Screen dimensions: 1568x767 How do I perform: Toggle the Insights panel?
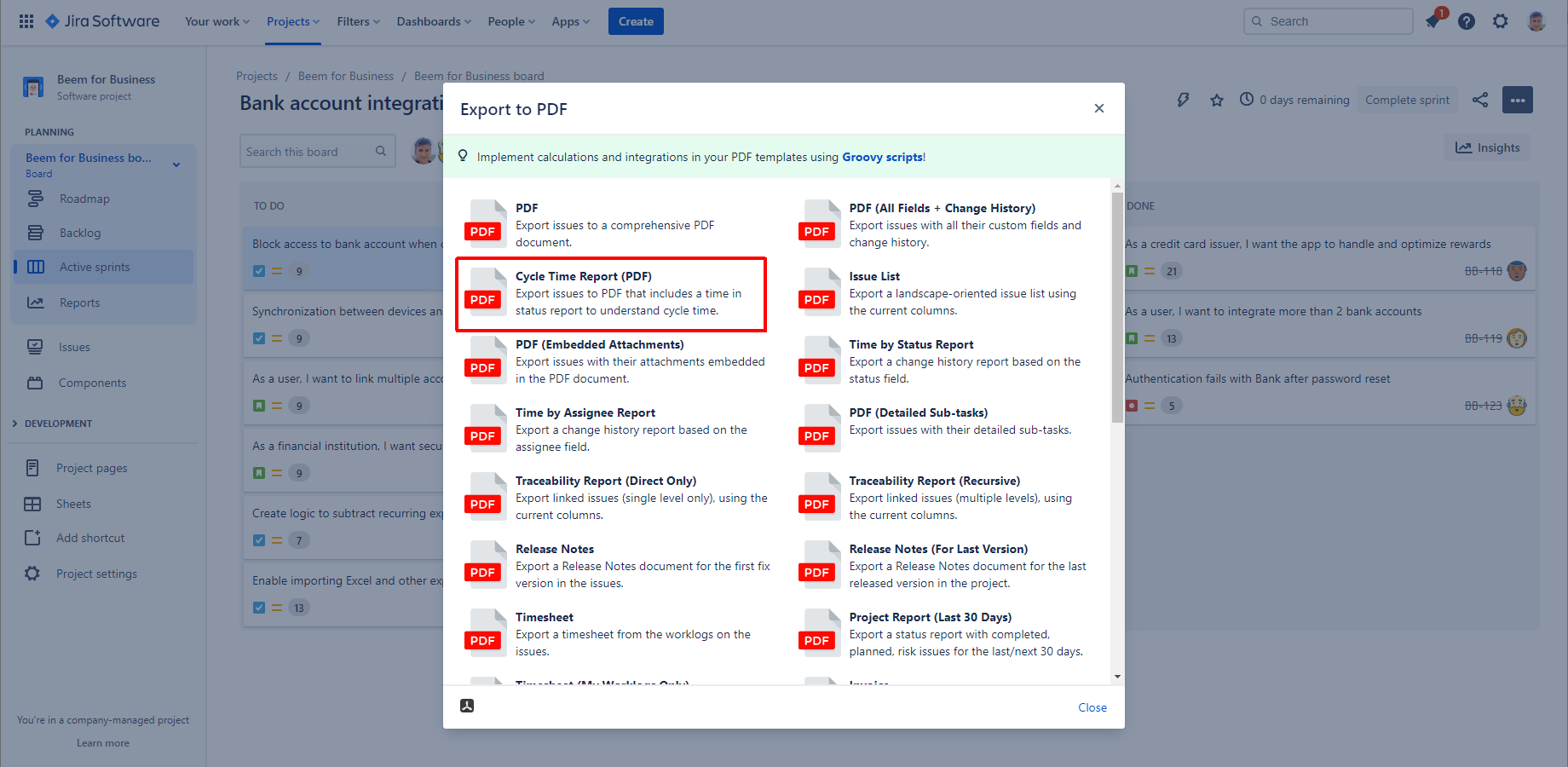click(x=1486, y=147)
